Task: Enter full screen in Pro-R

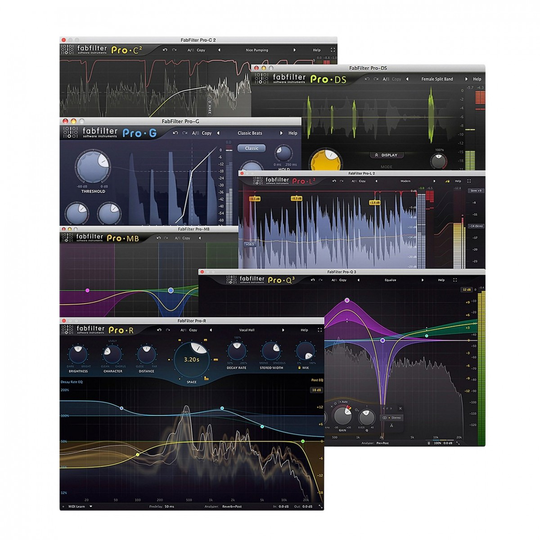Action: (x=320, y=330)
